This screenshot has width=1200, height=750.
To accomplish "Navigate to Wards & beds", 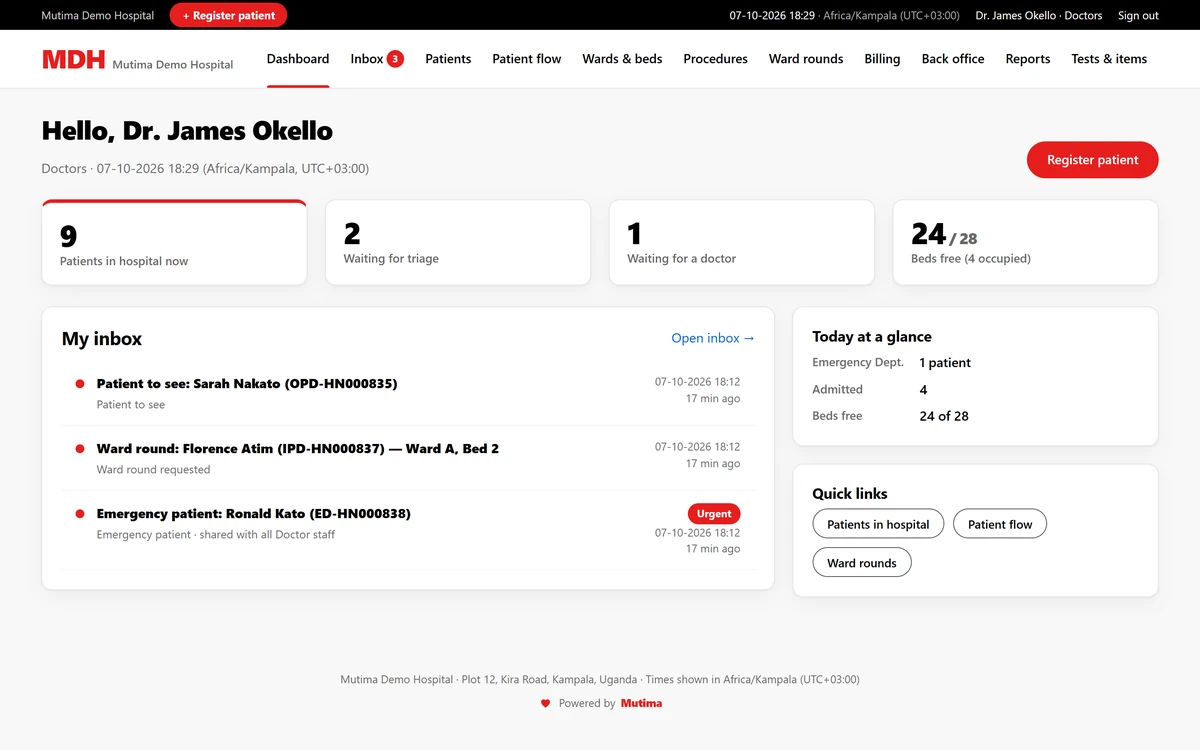I will click(x=622, y=59).
